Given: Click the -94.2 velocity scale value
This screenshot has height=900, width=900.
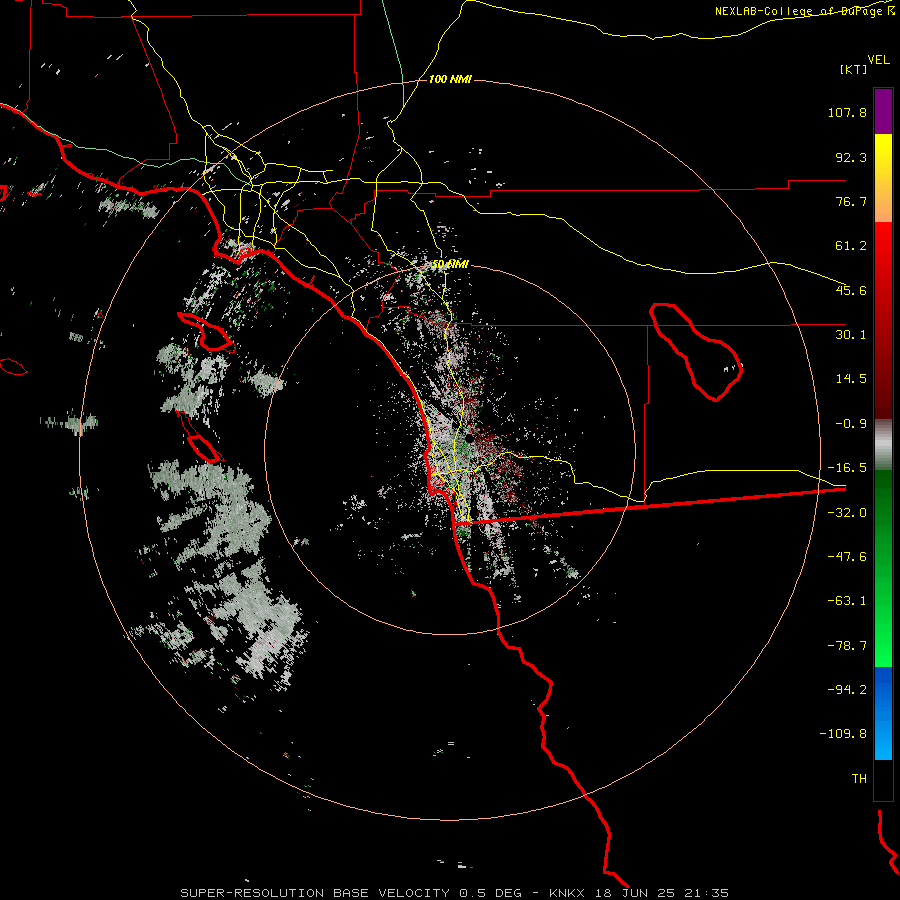Looking at the screenshot, I should [847, 690].
